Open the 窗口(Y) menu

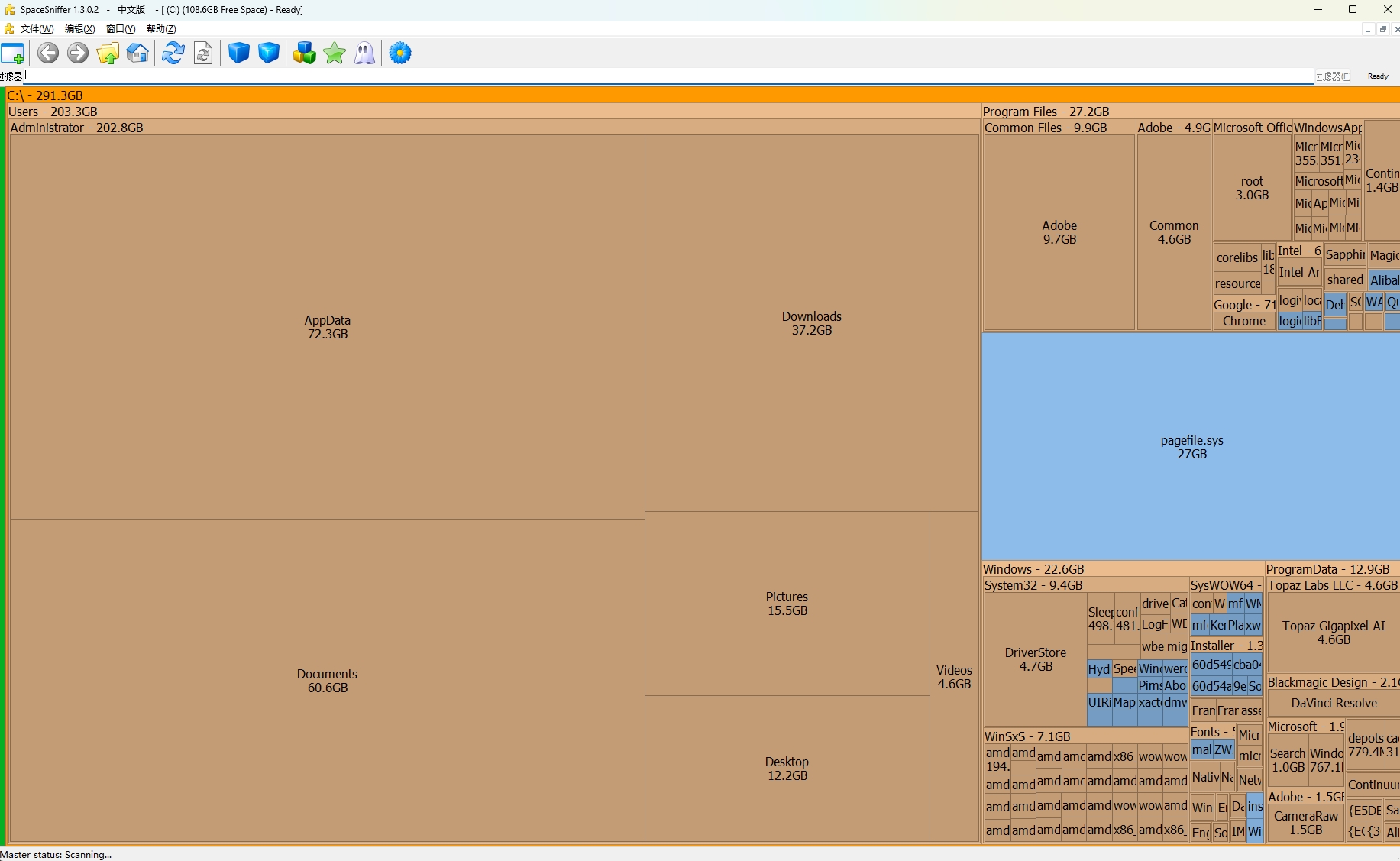click(120, 29)
